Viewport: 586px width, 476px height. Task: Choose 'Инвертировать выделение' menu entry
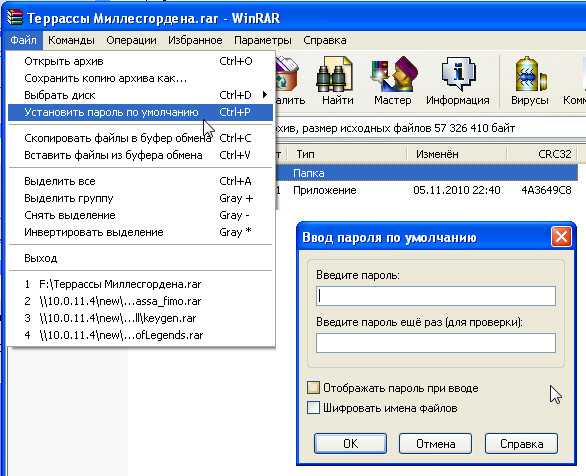click(x=140, y=232)
